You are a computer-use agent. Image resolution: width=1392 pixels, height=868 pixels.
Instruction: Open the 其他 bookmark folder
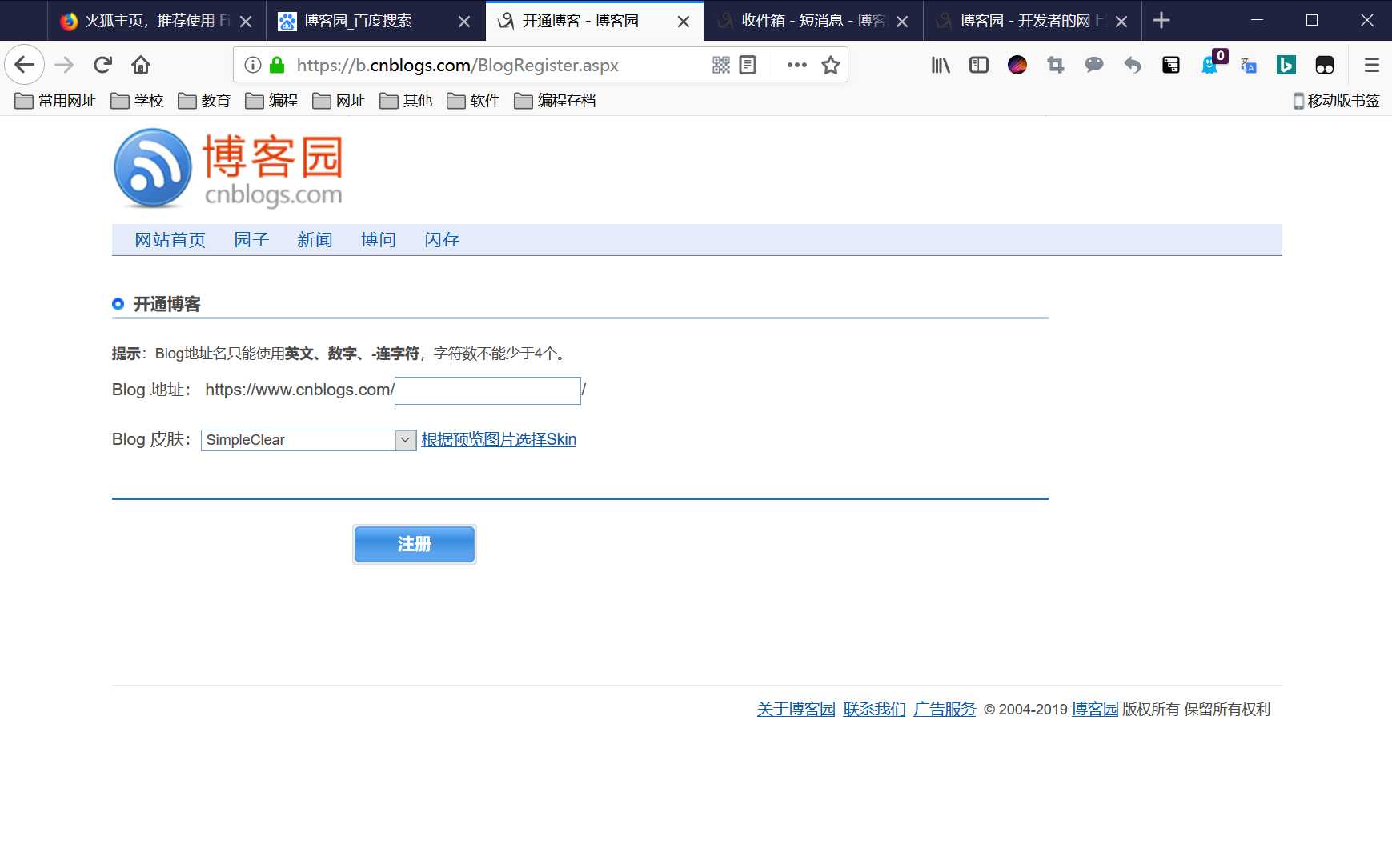click(x=406, y=101)
